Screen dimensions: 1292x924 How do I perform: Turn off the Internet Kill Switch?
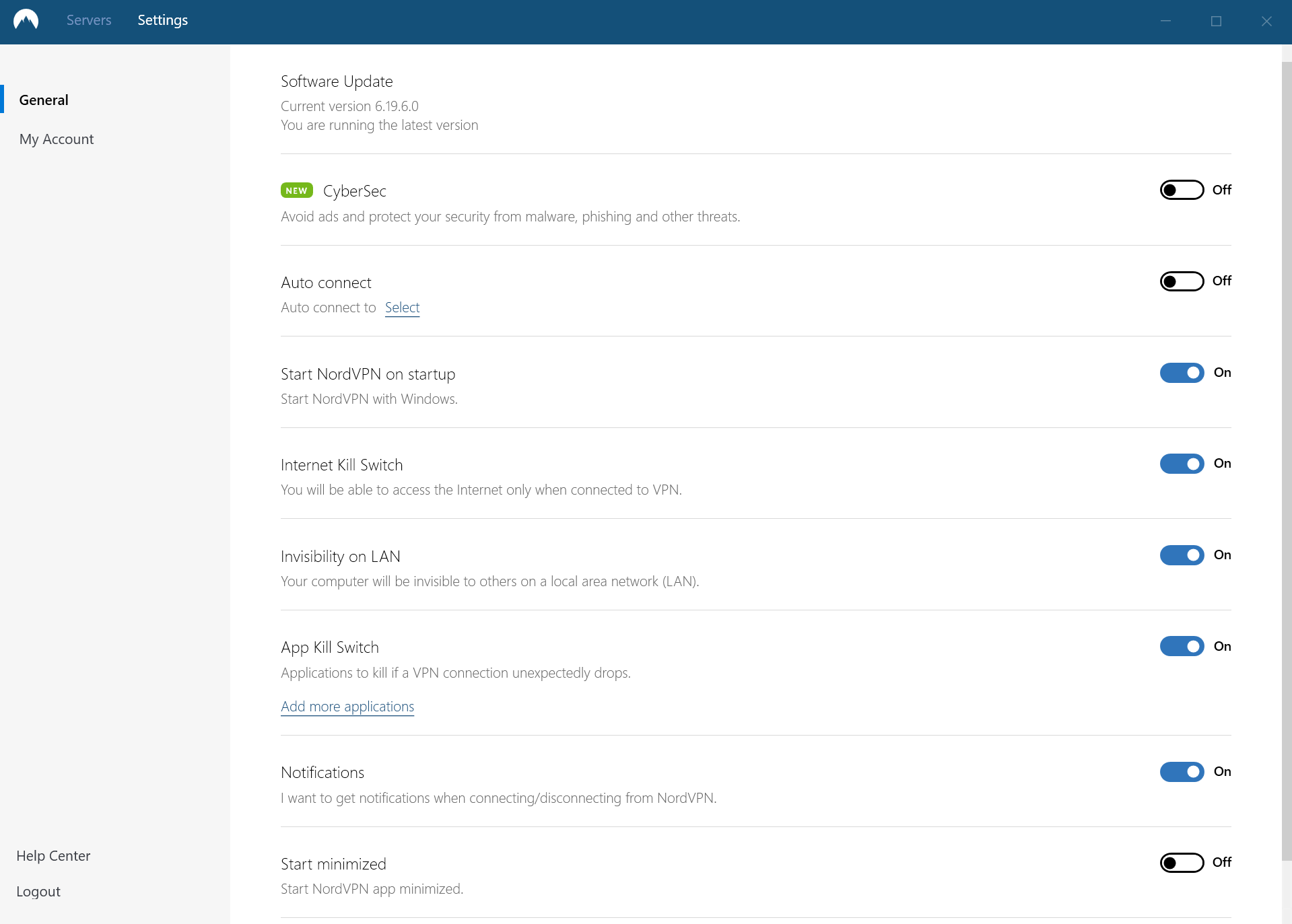[1182, 463]
